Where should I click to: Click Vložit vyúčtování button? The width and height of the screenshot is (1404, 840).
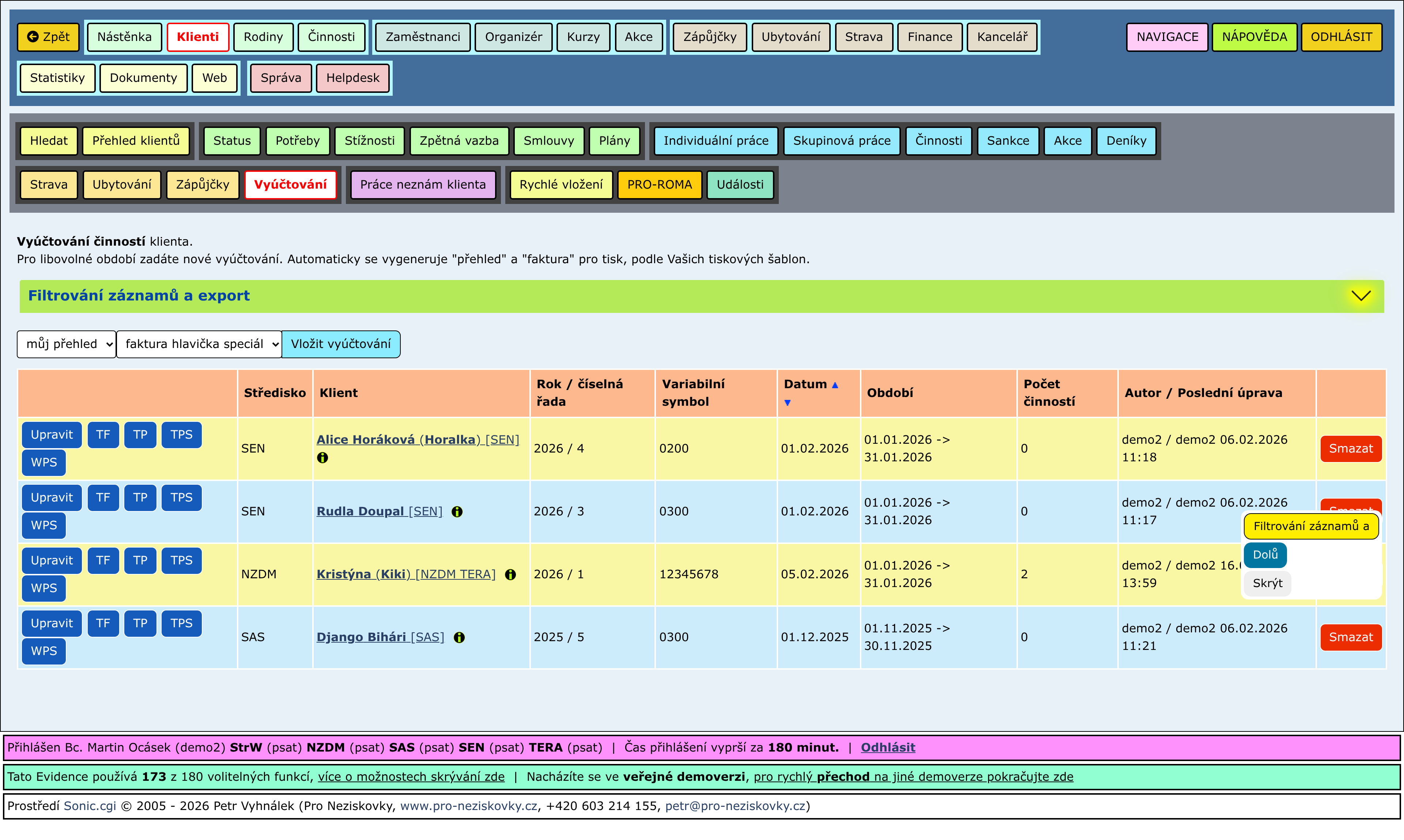(x=341, y=344)
